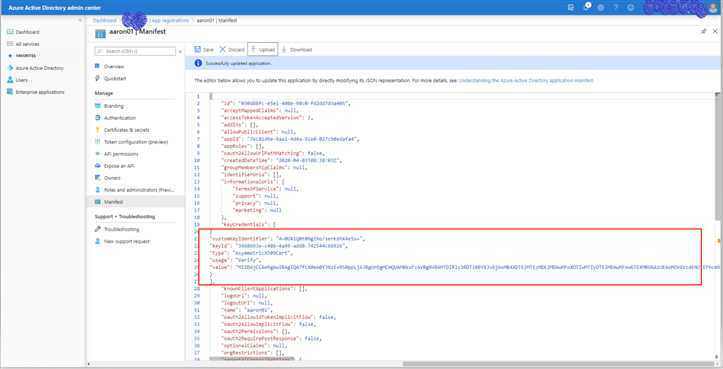Open the help question mark icon
The height and width of the screenshot is (369, 723).
tap(616, 7)
